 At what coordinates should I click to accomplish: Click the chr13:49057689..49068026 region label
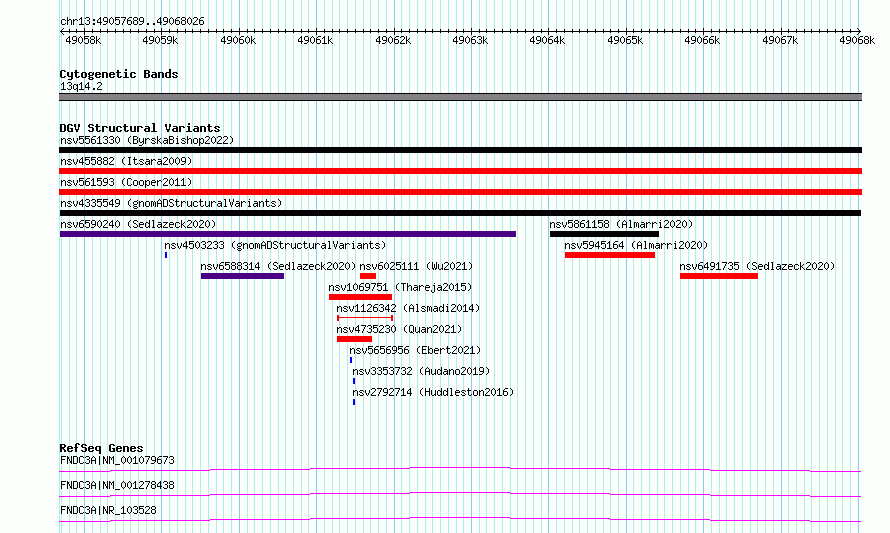pos(132,22)
